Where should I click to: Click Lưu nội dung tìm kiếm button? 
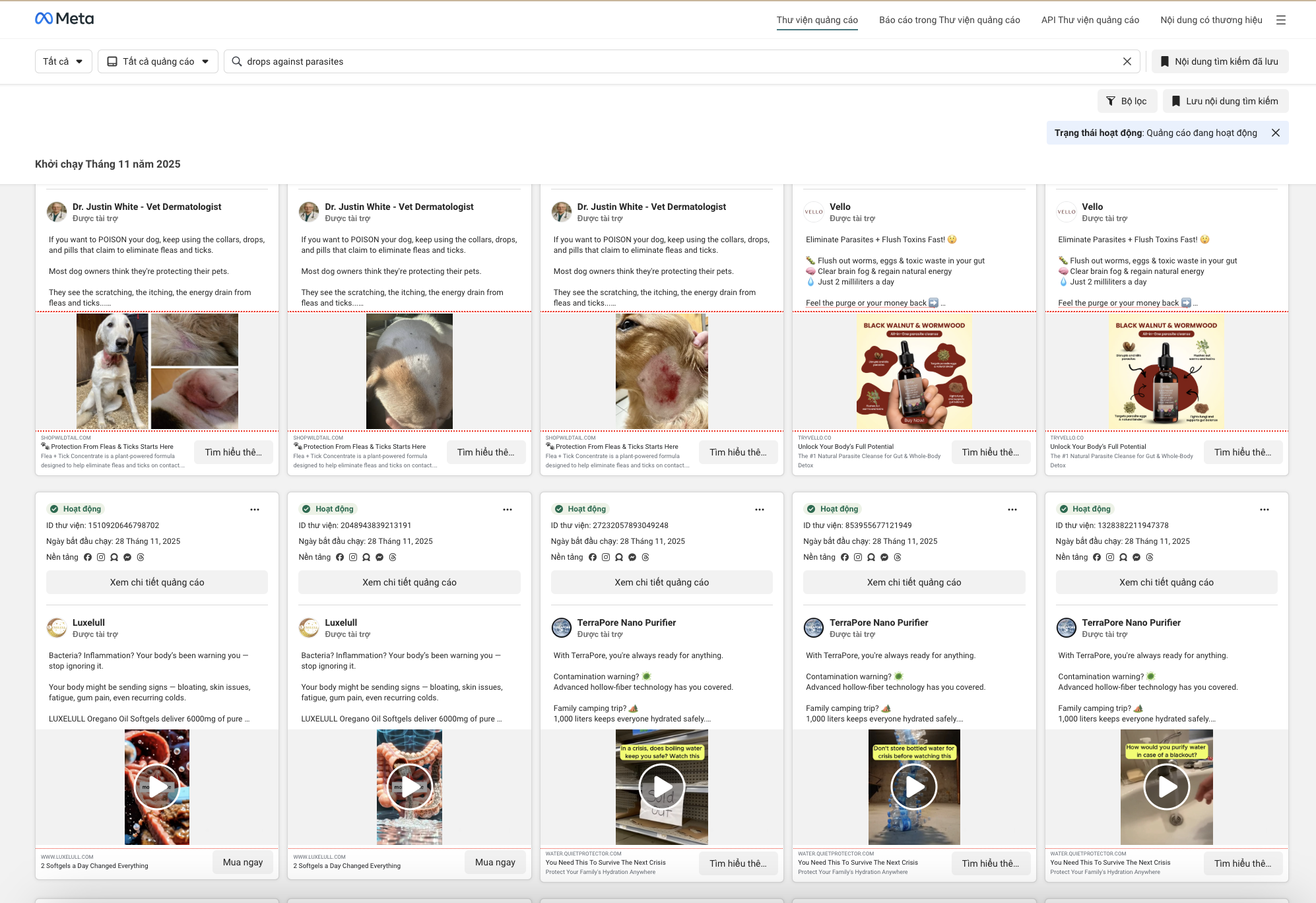pyautogui.click(x=1225, y=101)
